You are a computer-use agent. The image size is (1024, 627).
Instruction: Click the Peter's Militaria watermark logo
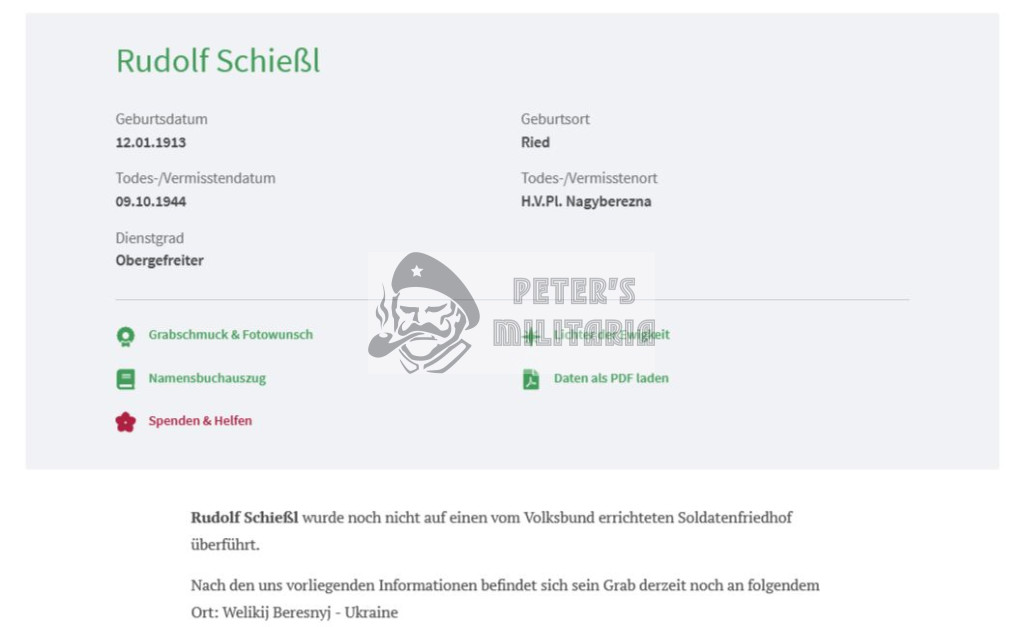tap(511, 313)
